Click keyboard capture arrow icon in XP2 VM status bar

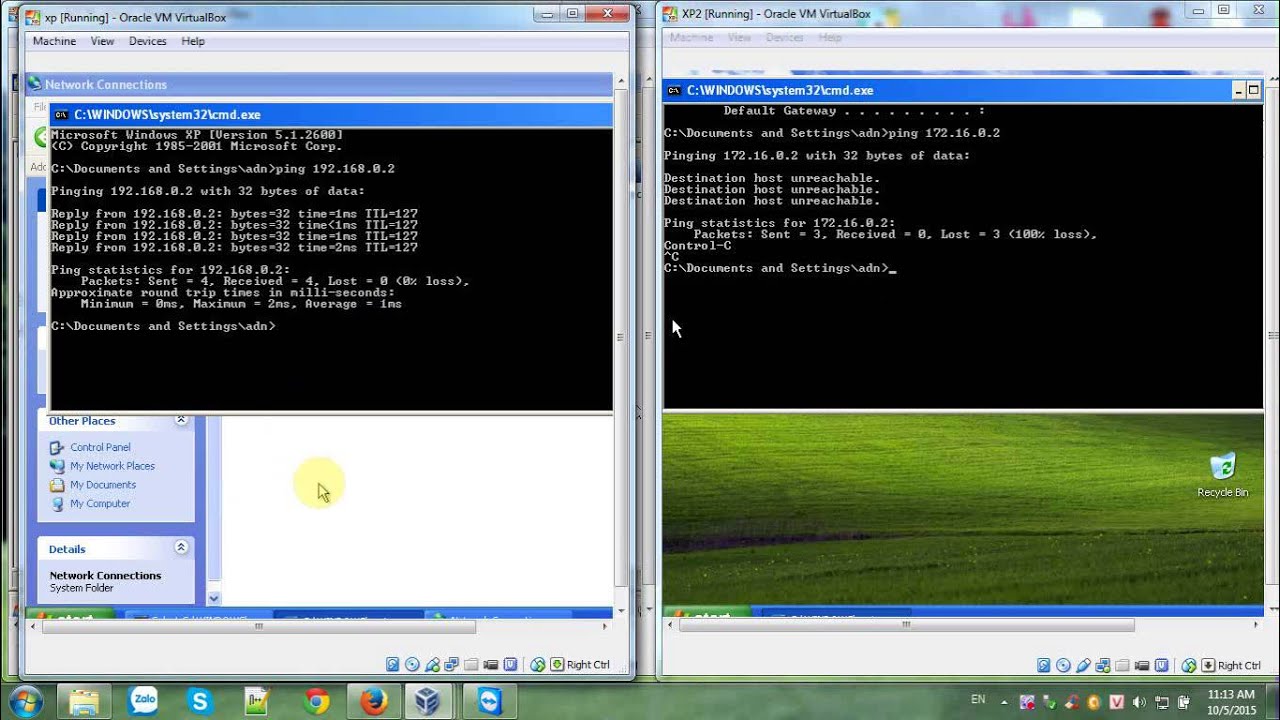(x=1208, y=665)
